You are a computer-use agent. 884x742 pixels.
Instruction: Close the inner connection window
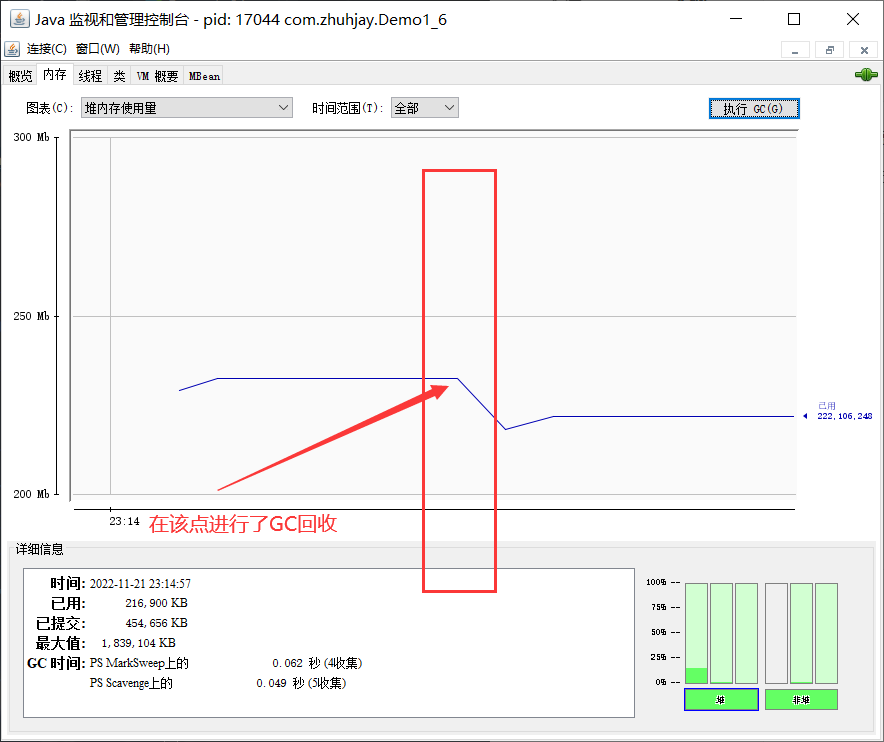pos(862,49)
